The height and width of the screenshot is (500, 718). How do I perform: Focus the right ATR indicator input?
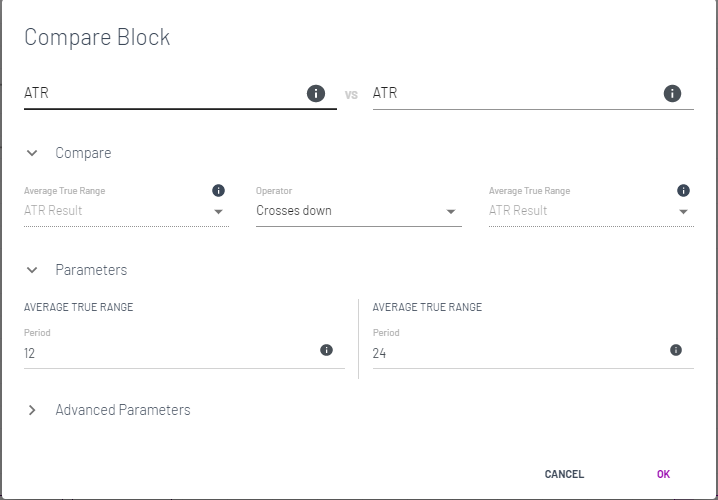click(x=510, y=93)
